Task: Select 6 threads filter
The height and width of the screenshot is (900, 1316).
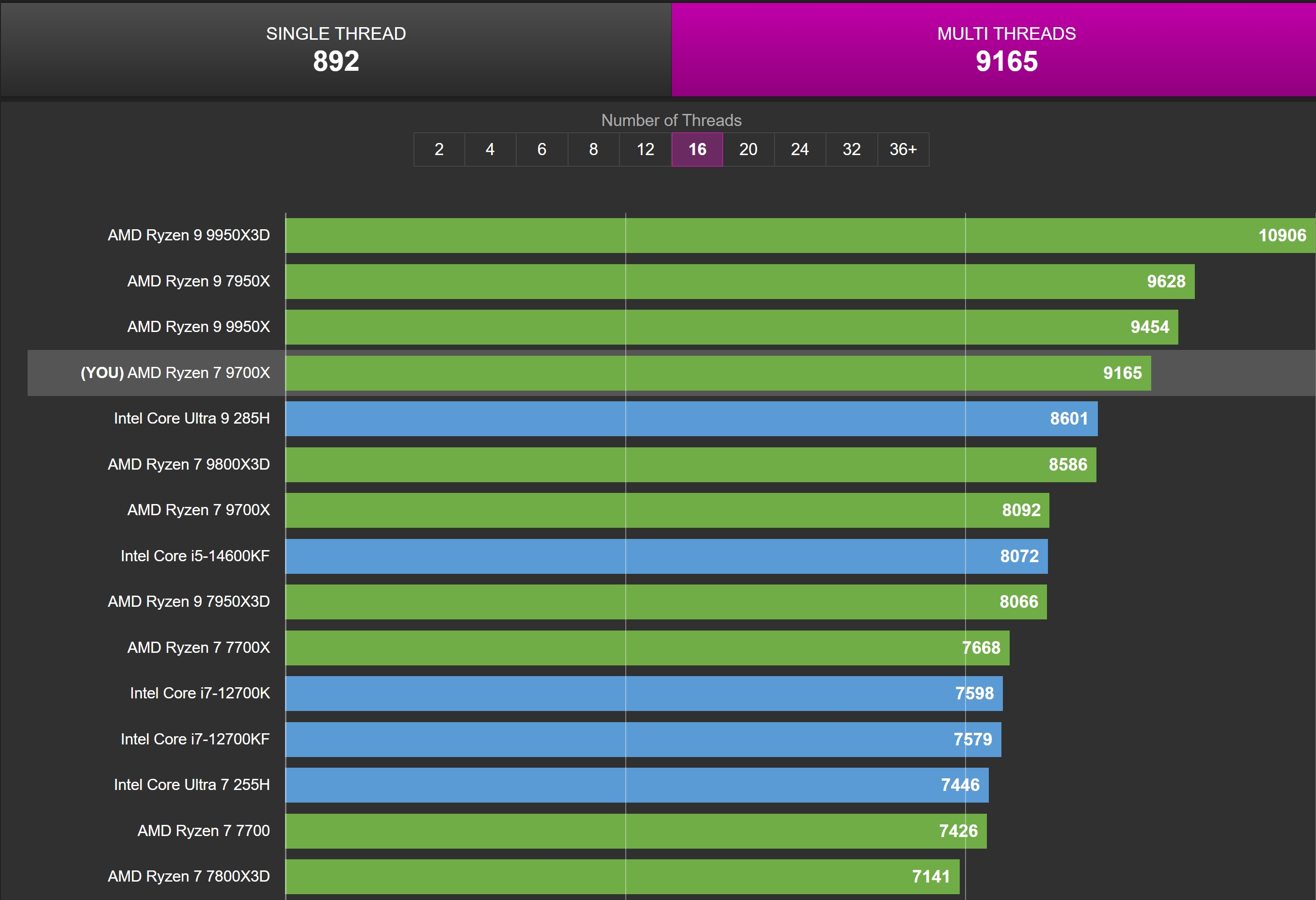Action: point(542,149)
